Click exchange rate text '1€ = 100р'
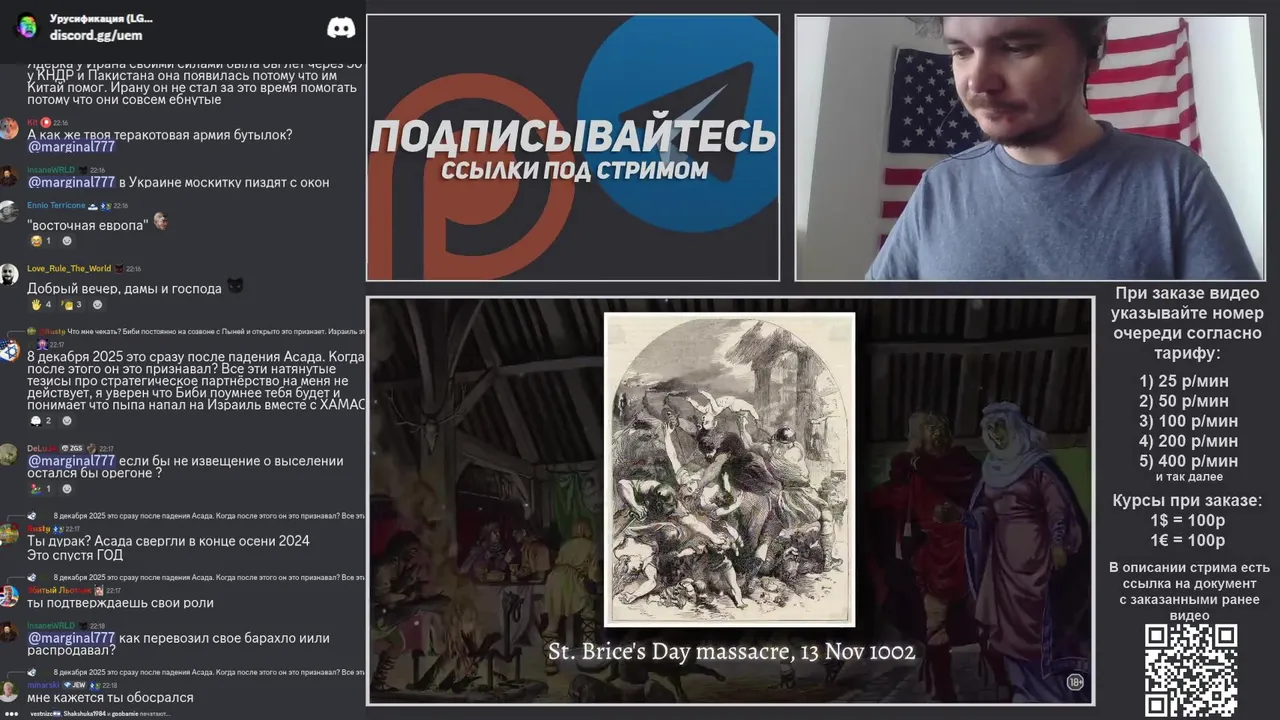The width and height of the screenshot is (1280, 720). 1187,540
